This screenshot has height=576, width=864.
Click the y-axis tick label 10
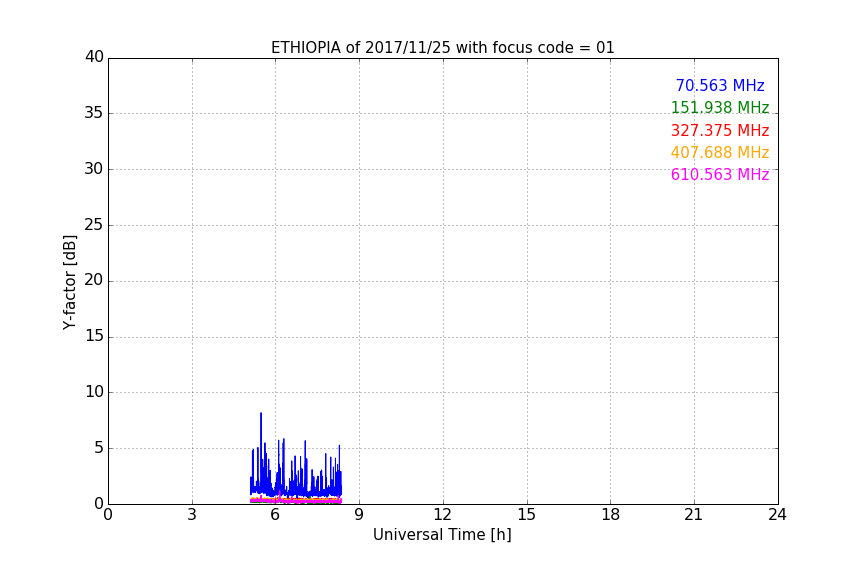coord(94,392)
